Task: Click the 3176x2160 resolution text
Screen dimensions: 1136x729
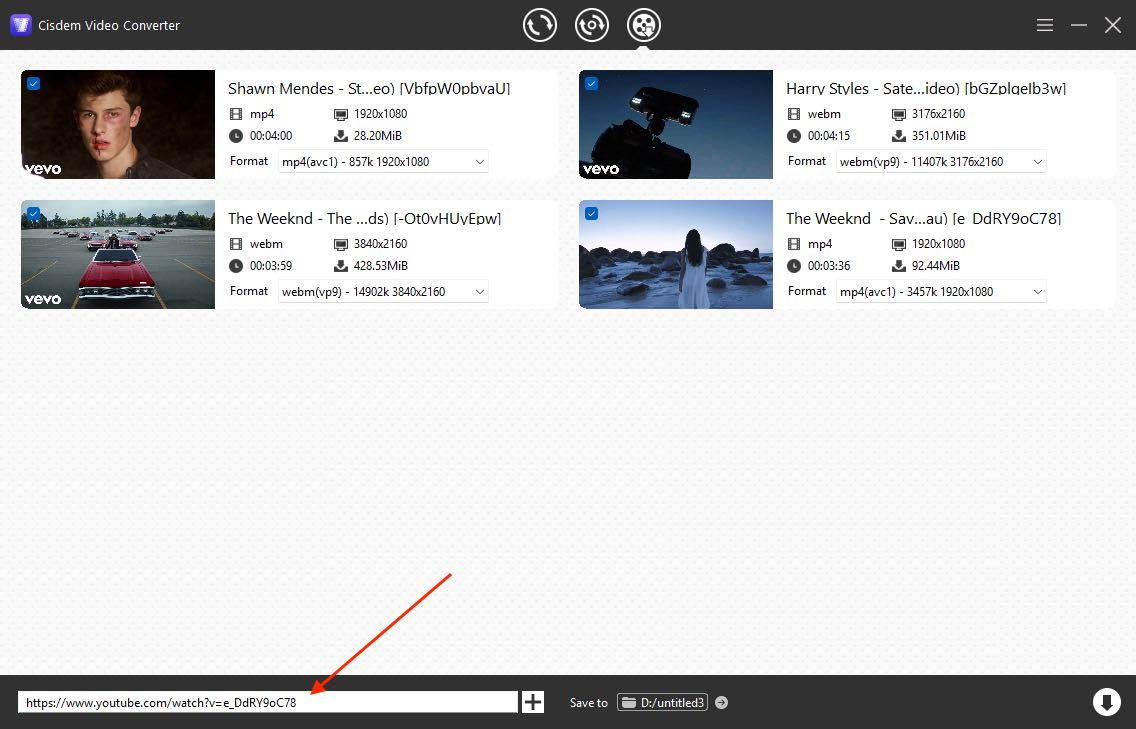Action: (938, 114)
